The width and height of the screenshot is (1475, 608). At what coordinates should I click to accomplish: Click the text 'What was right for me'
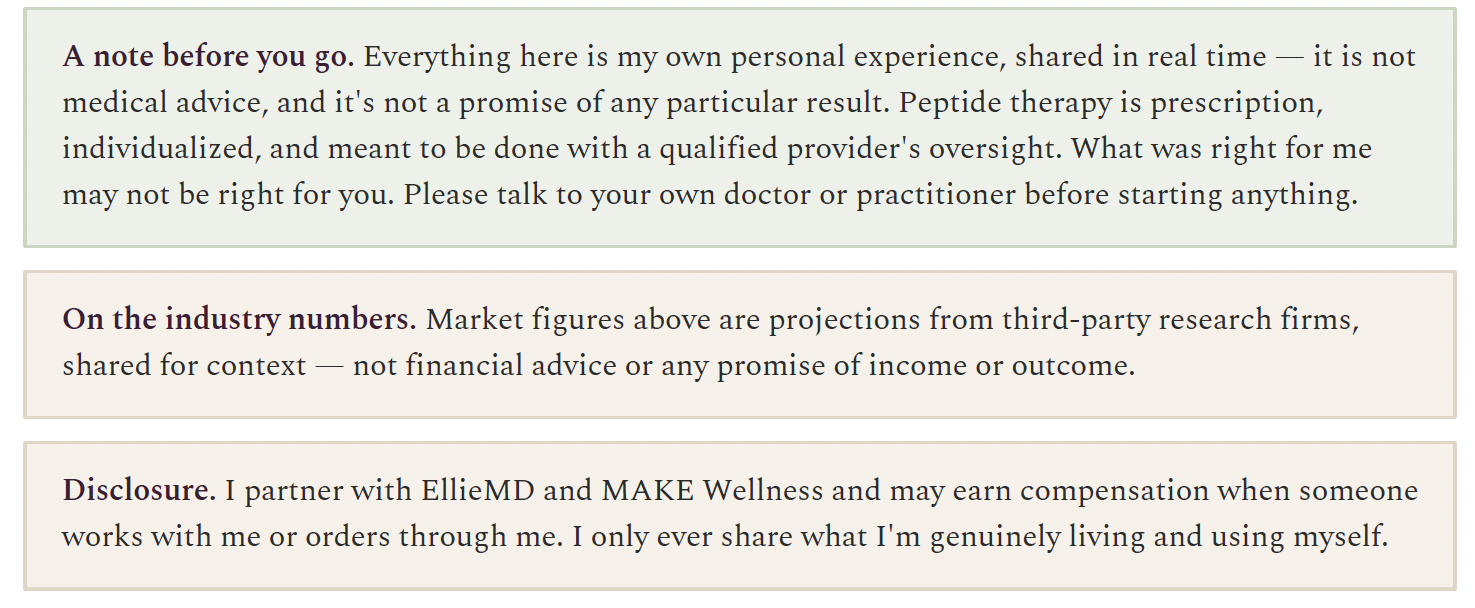[1222, 149]
